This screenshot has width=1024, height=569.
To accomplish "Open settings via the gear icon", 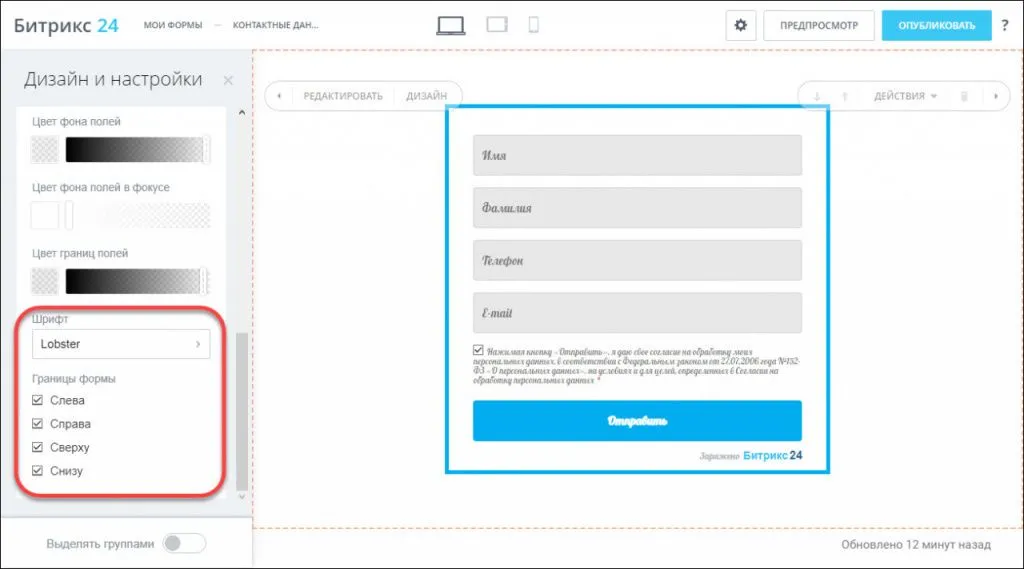I will 740,26.
